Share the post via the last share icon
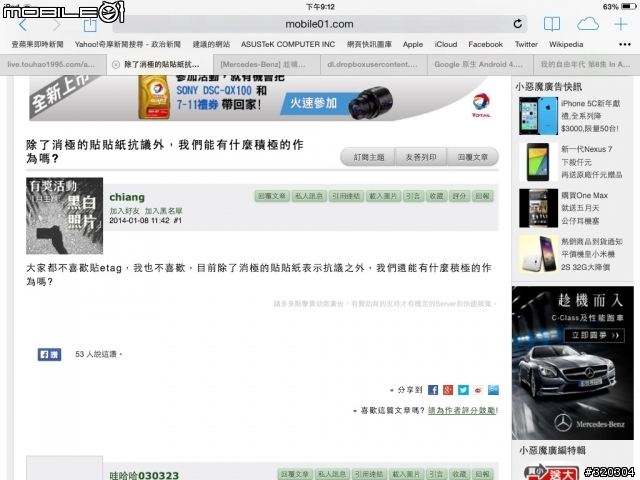The image size is (640, 480). [493, 390]
